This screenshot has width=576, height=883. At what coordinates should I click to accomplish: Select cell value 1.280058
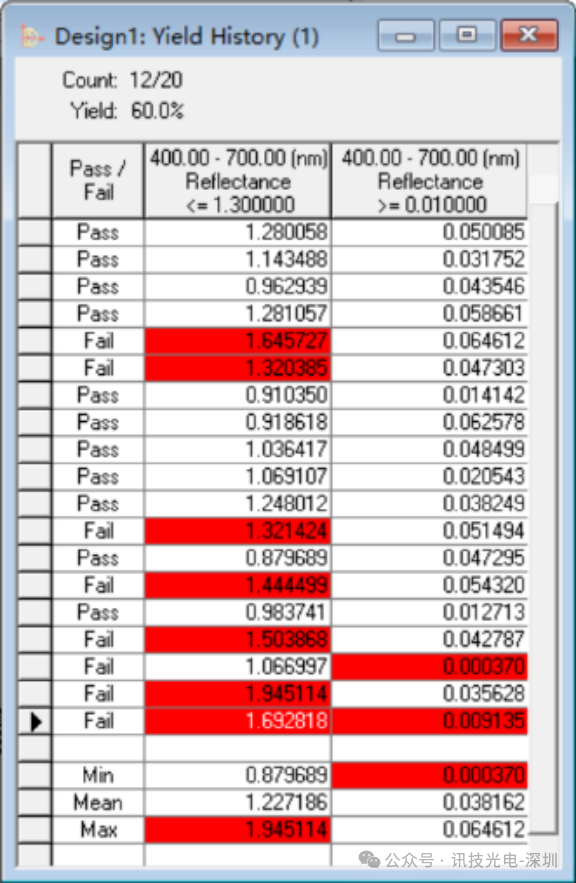point(238,232)
